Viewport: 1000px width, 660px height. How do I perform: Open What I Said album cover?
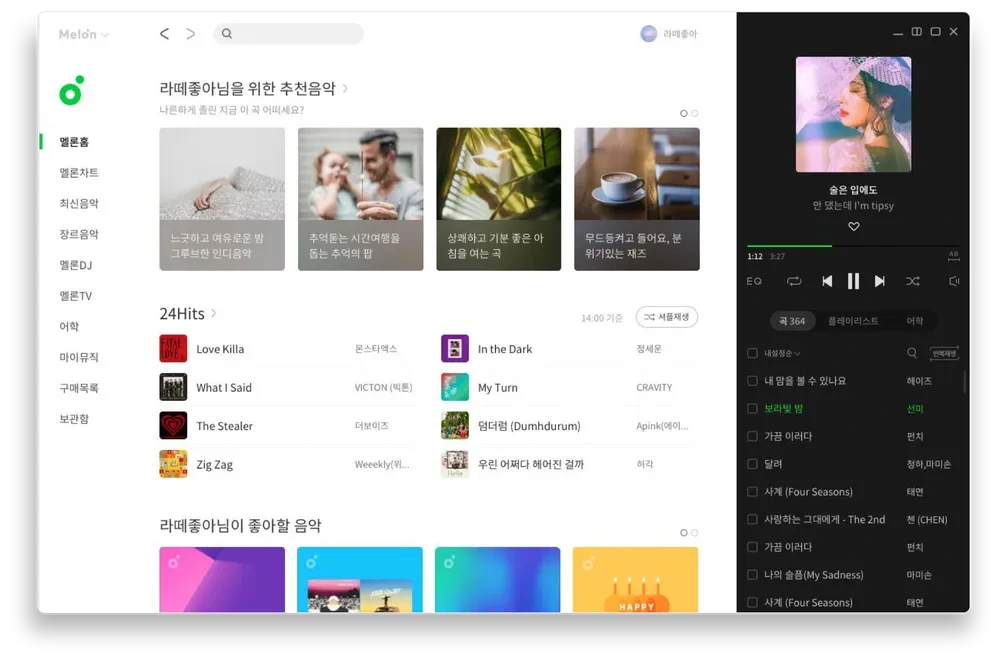point(173,387)
